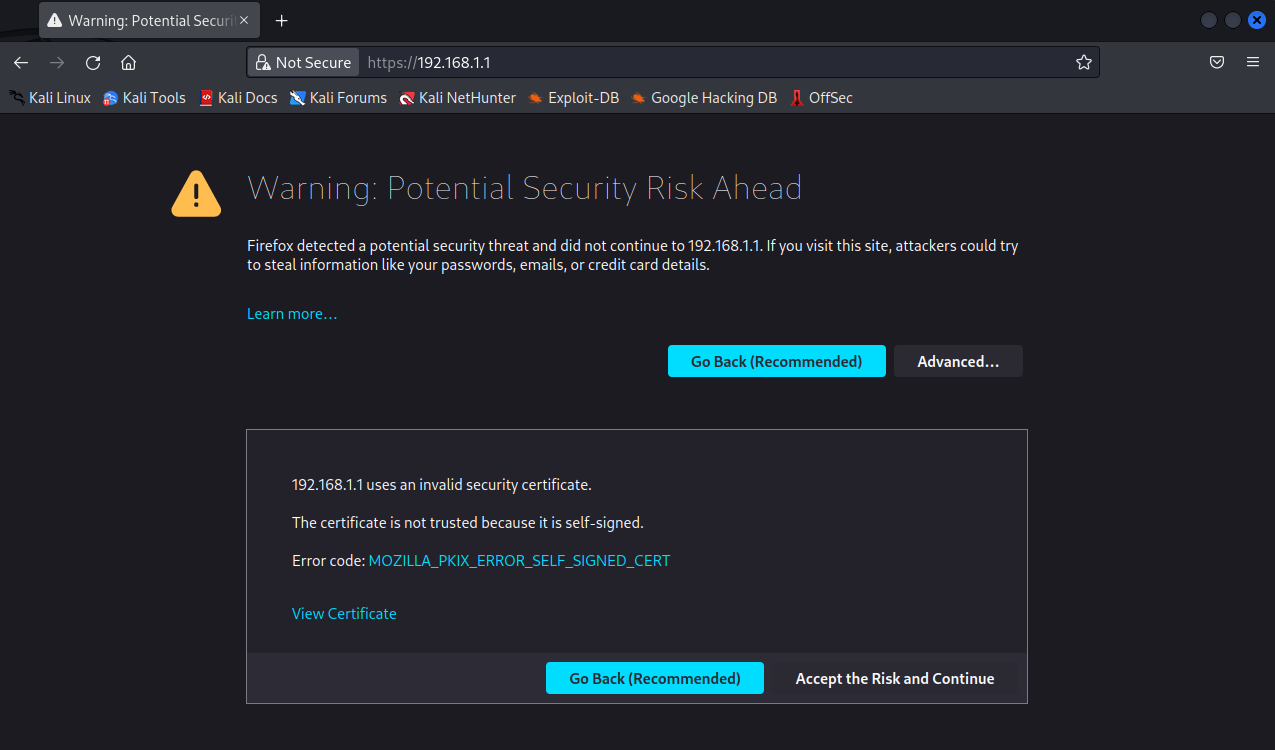
Task: Reload the current page
Action: click(93, 62)
